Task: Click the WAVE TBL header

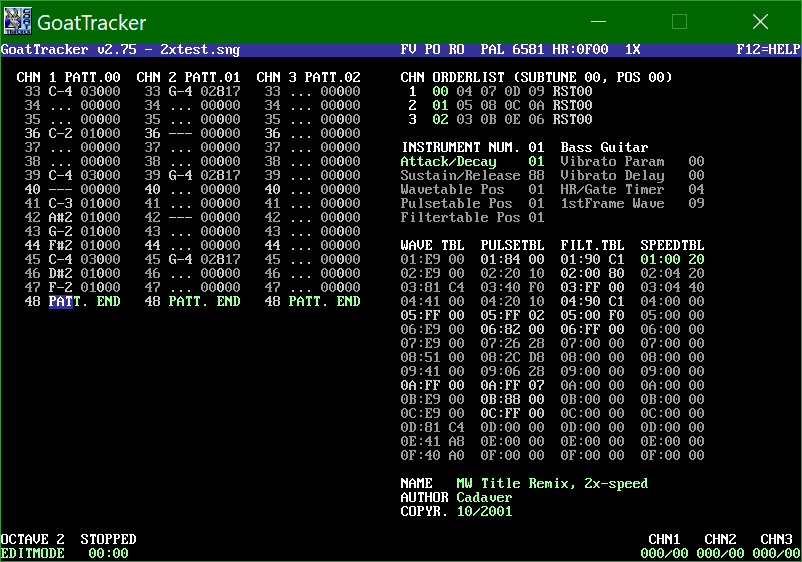Action: 432,243
